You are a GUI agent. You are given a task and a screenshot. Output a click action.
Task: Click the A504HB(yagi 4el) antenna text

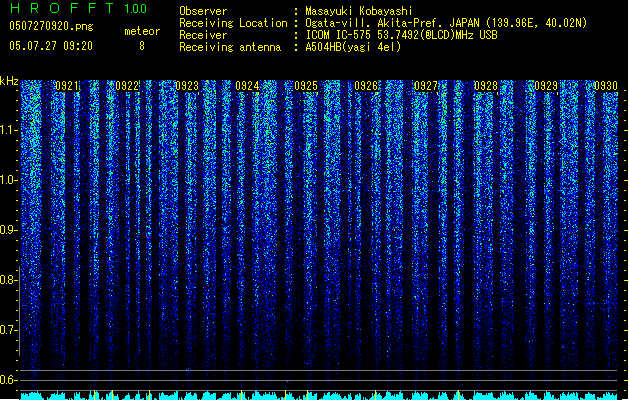click(353, 47)
